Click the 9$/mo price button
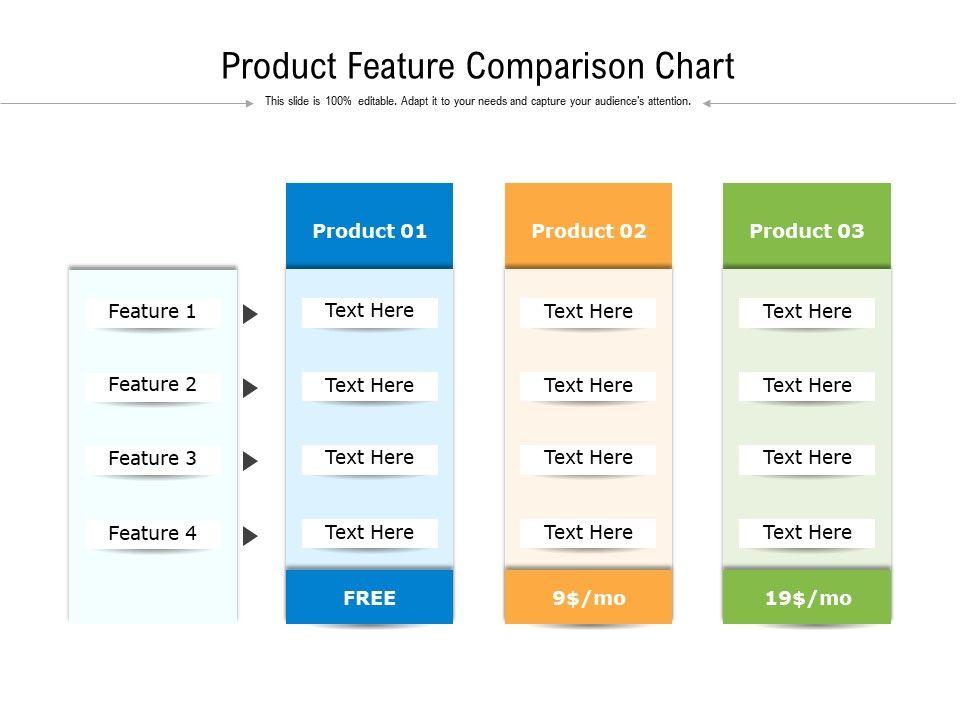 point(588,597)
